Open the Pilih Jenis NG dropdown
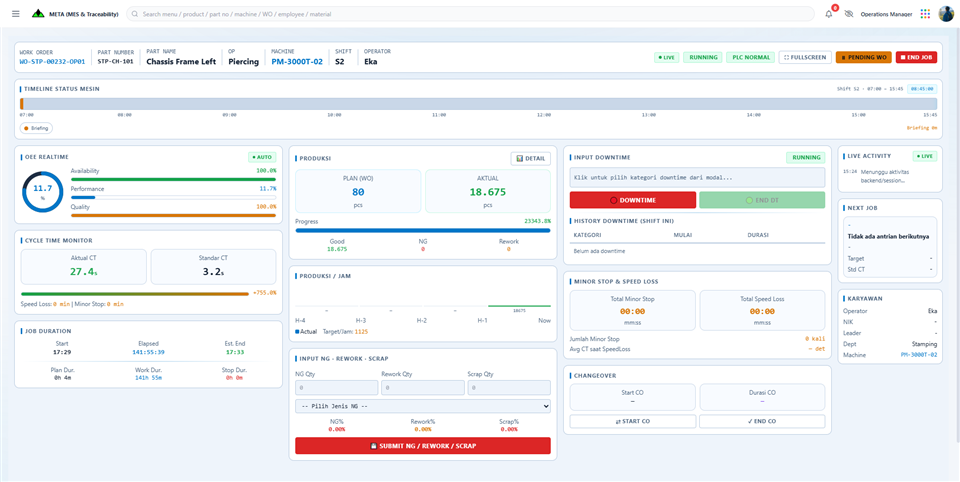The height and width of the screenshot is (482, 960). tap(423, 406)
